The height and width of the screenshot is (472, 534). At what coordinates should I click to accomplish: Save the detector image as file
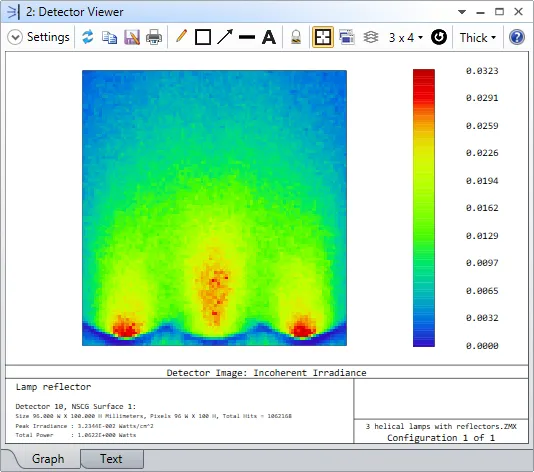pos(131,37)
